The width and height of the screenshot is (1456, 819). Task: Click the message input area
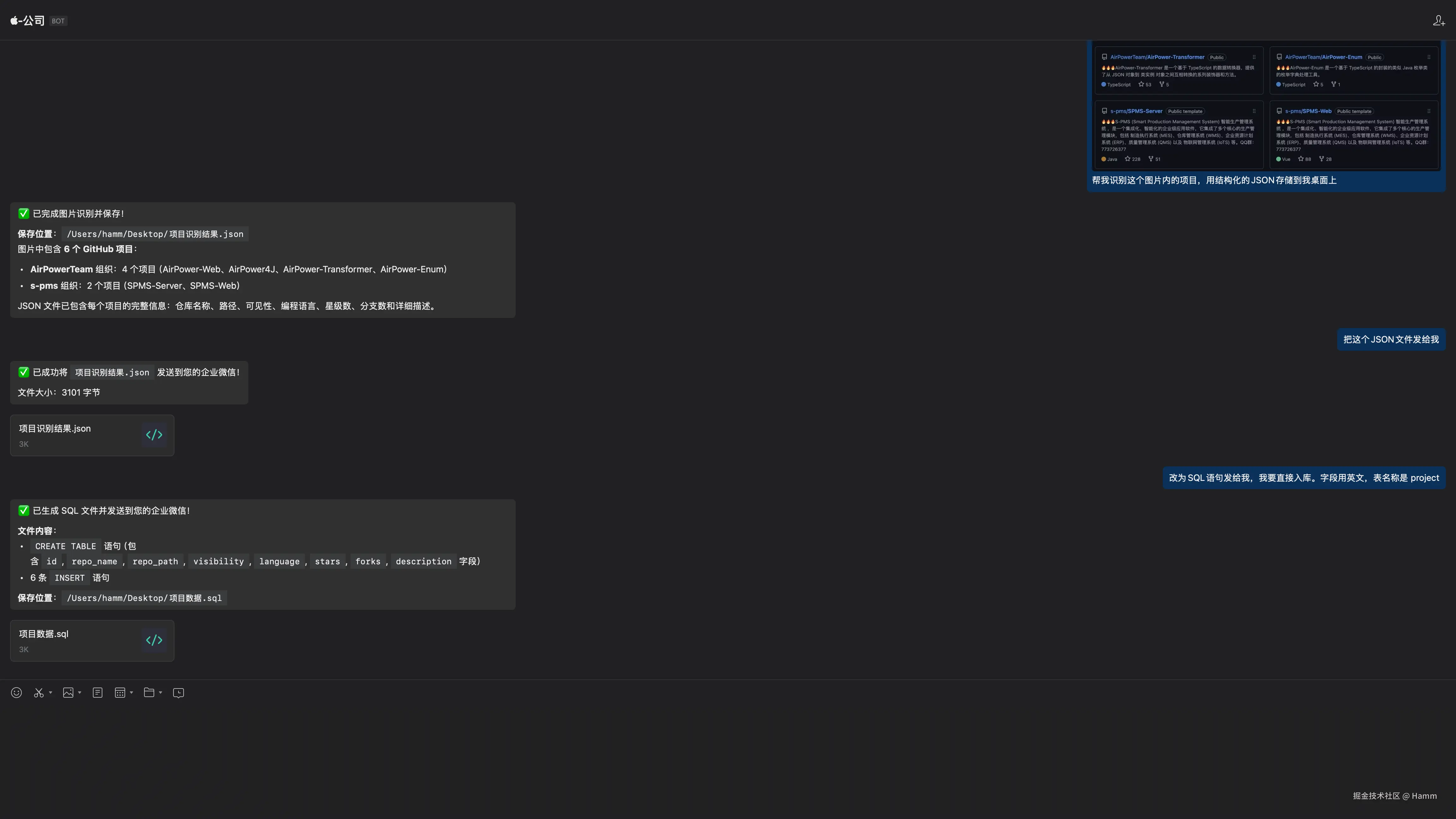click(678, 746)
